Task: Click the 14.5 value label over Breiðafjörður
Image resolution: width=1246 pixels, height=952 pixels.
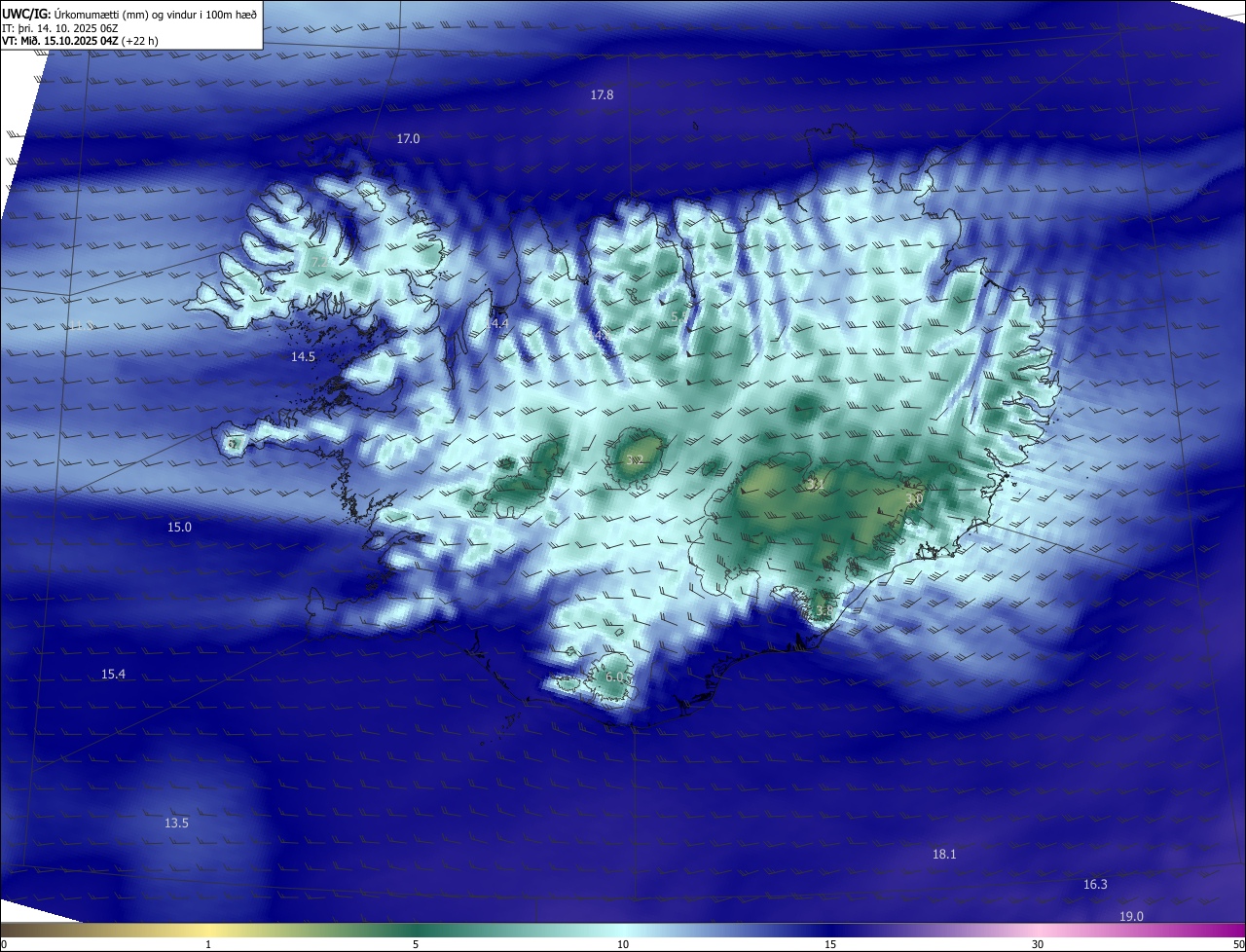Action: coord(304,356)
